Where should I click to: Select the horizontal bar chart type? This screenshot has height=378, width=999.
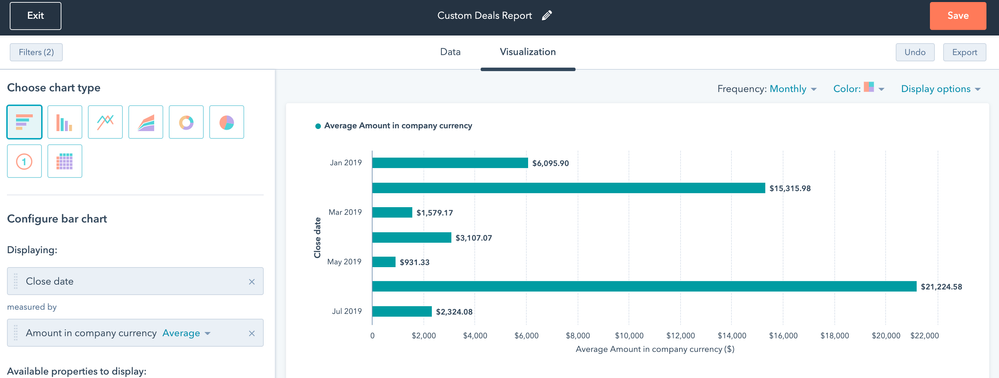pos(24,122)
